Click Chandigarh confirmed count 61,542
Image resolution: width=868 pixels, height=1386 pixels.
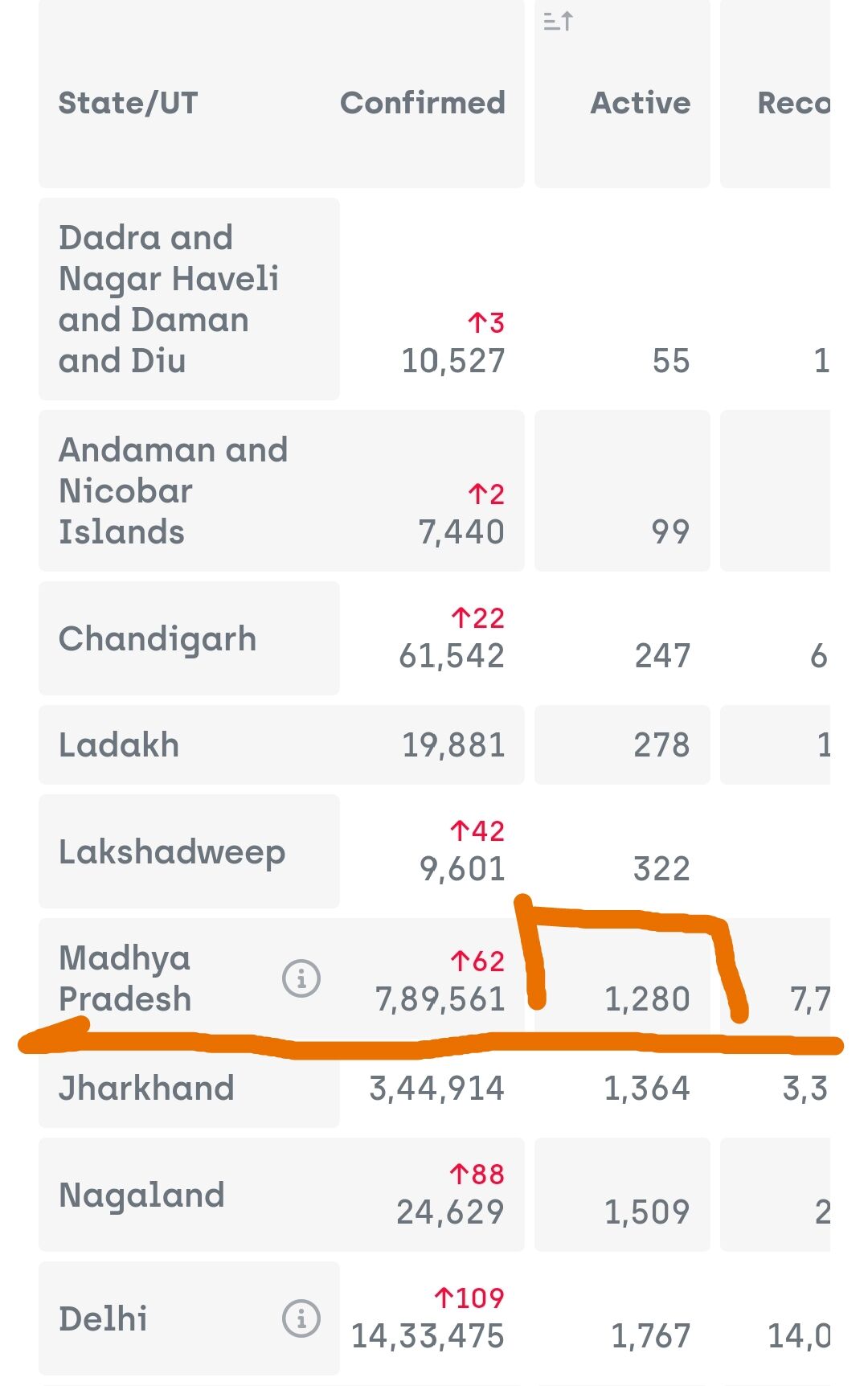452,656
